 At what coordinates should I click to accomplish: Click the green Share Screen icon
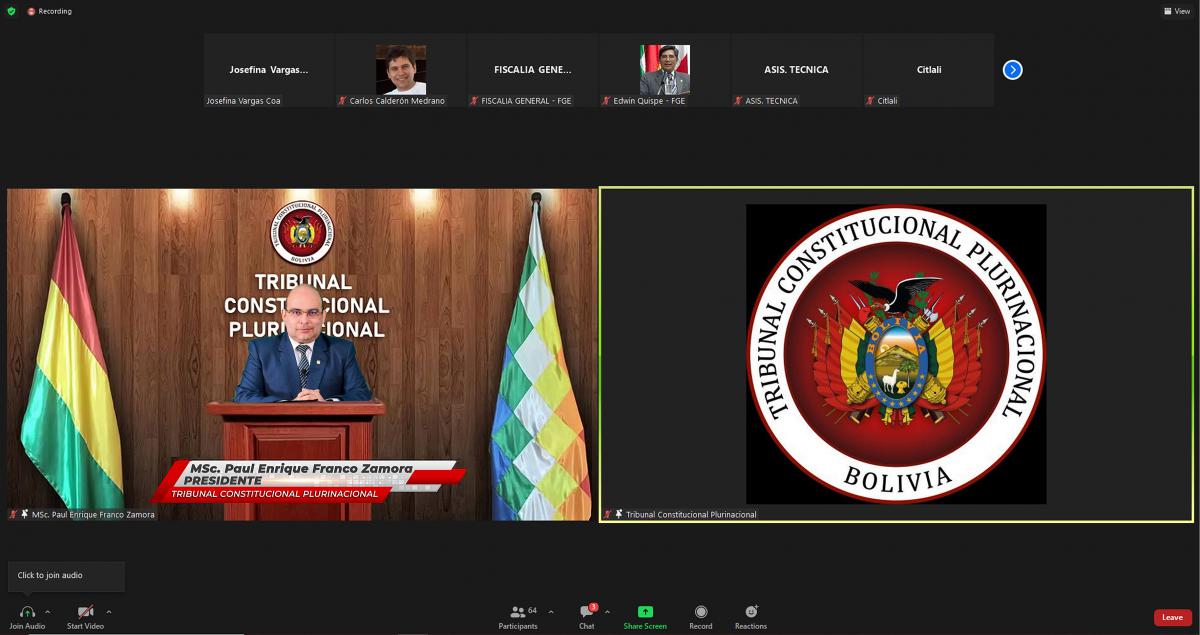tap(645, 612)
